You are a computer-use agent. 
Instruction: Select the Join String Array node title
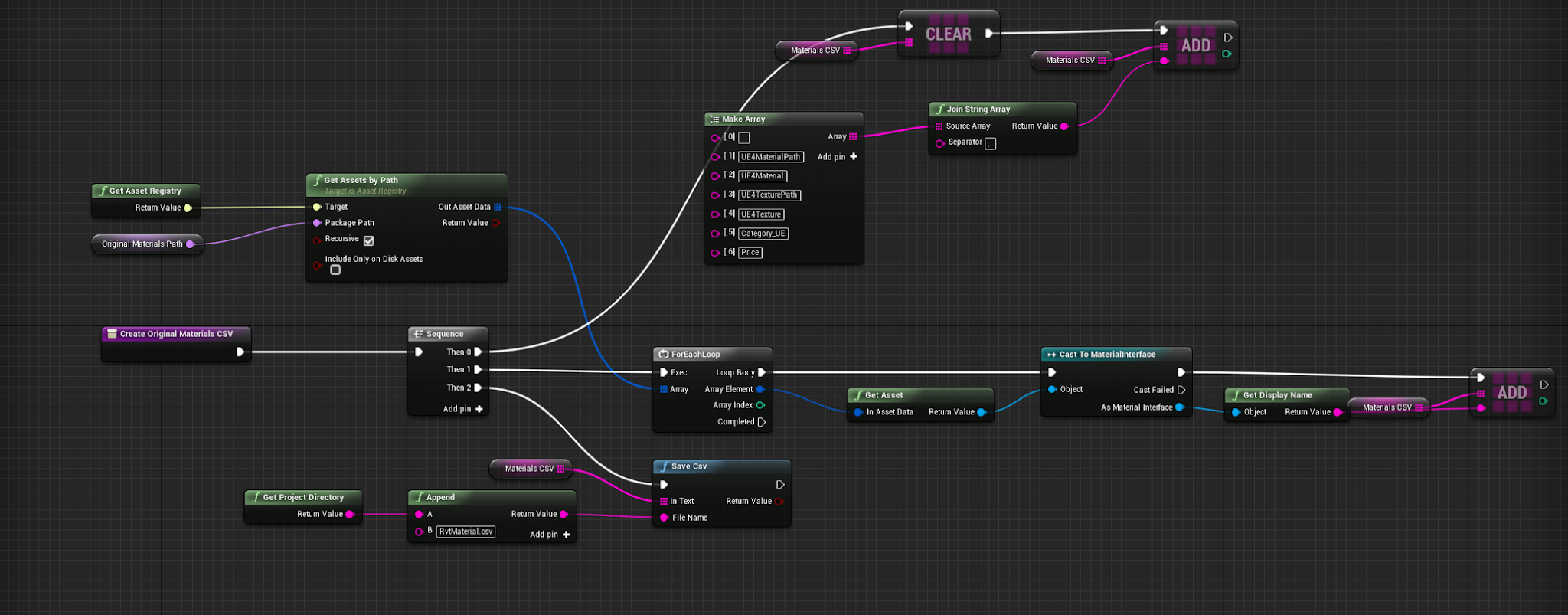978,110
